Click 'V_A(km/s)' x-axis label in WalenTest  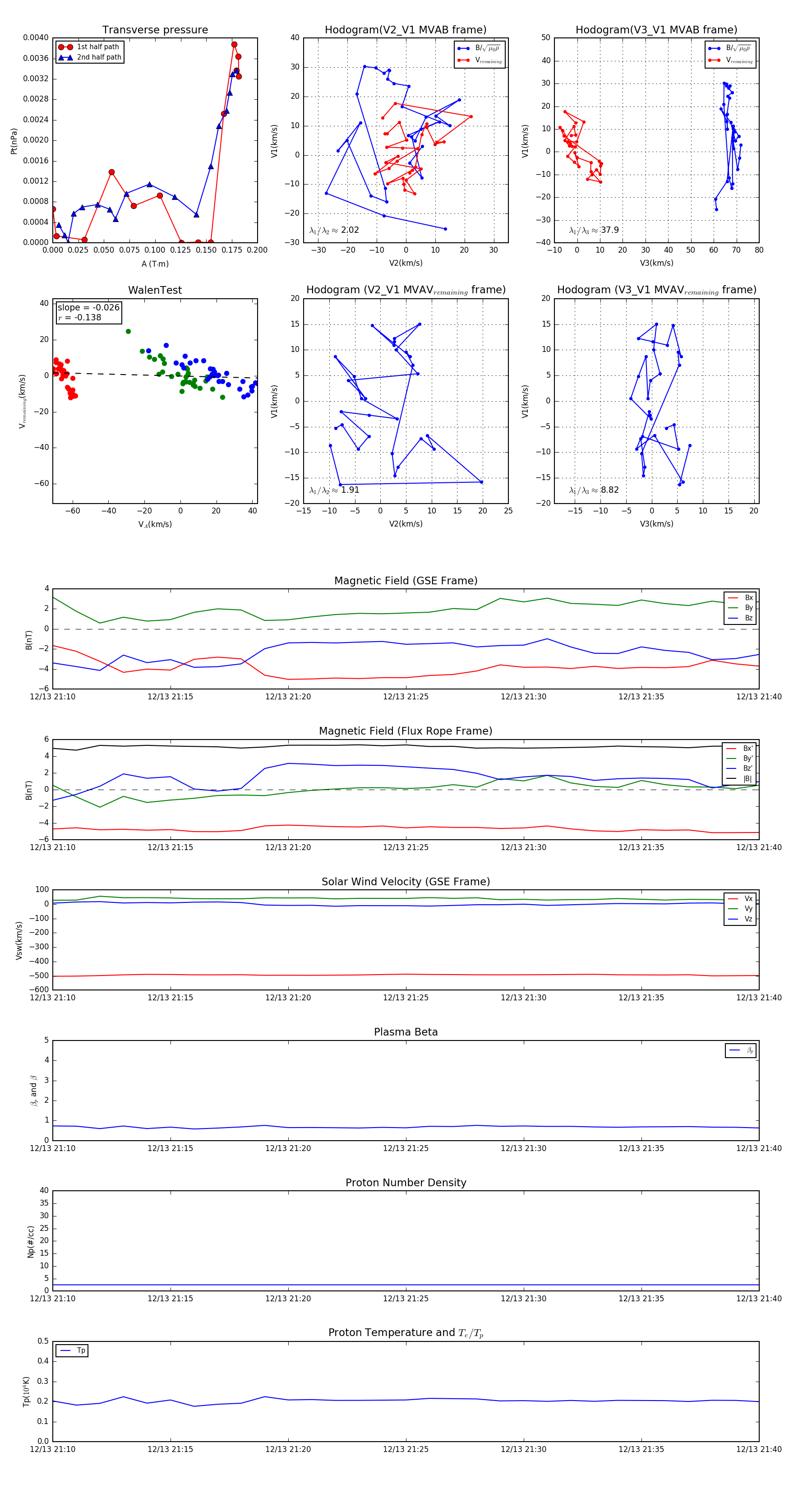155,524
